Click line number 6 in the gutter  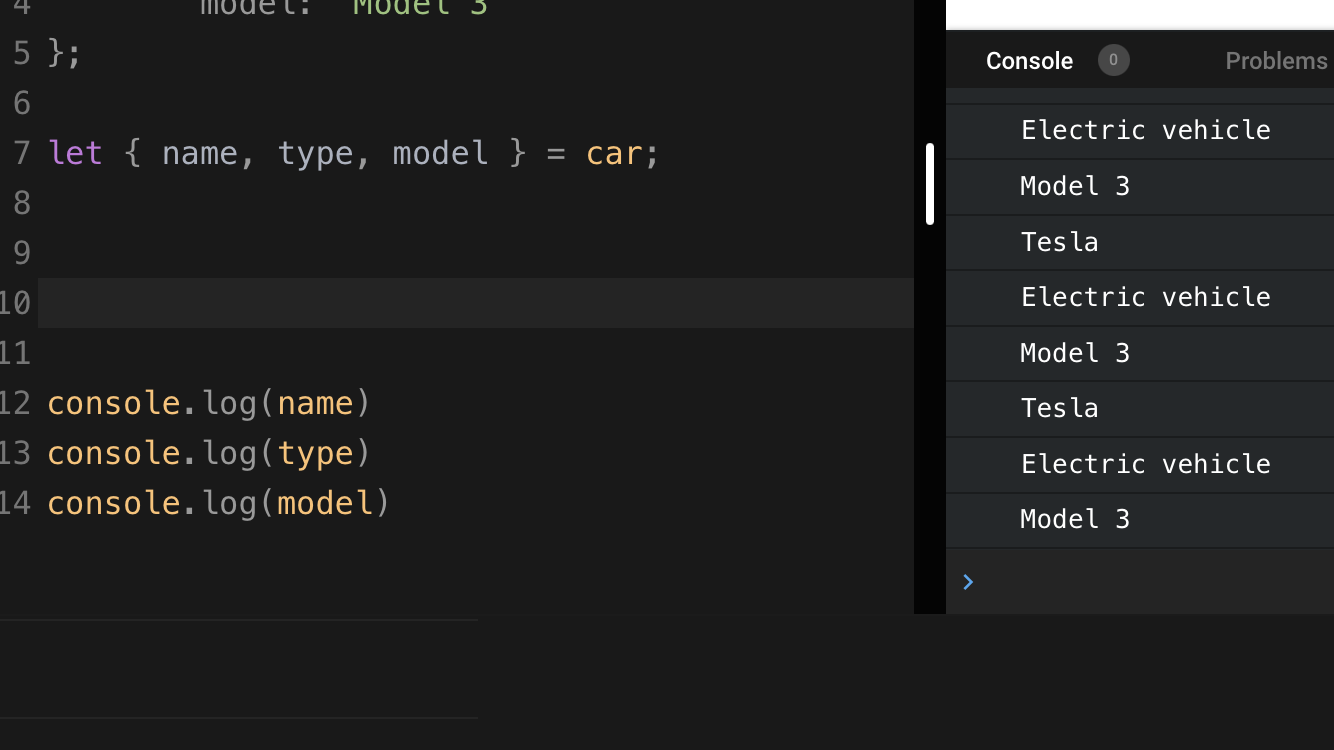(x=21, y=103)
